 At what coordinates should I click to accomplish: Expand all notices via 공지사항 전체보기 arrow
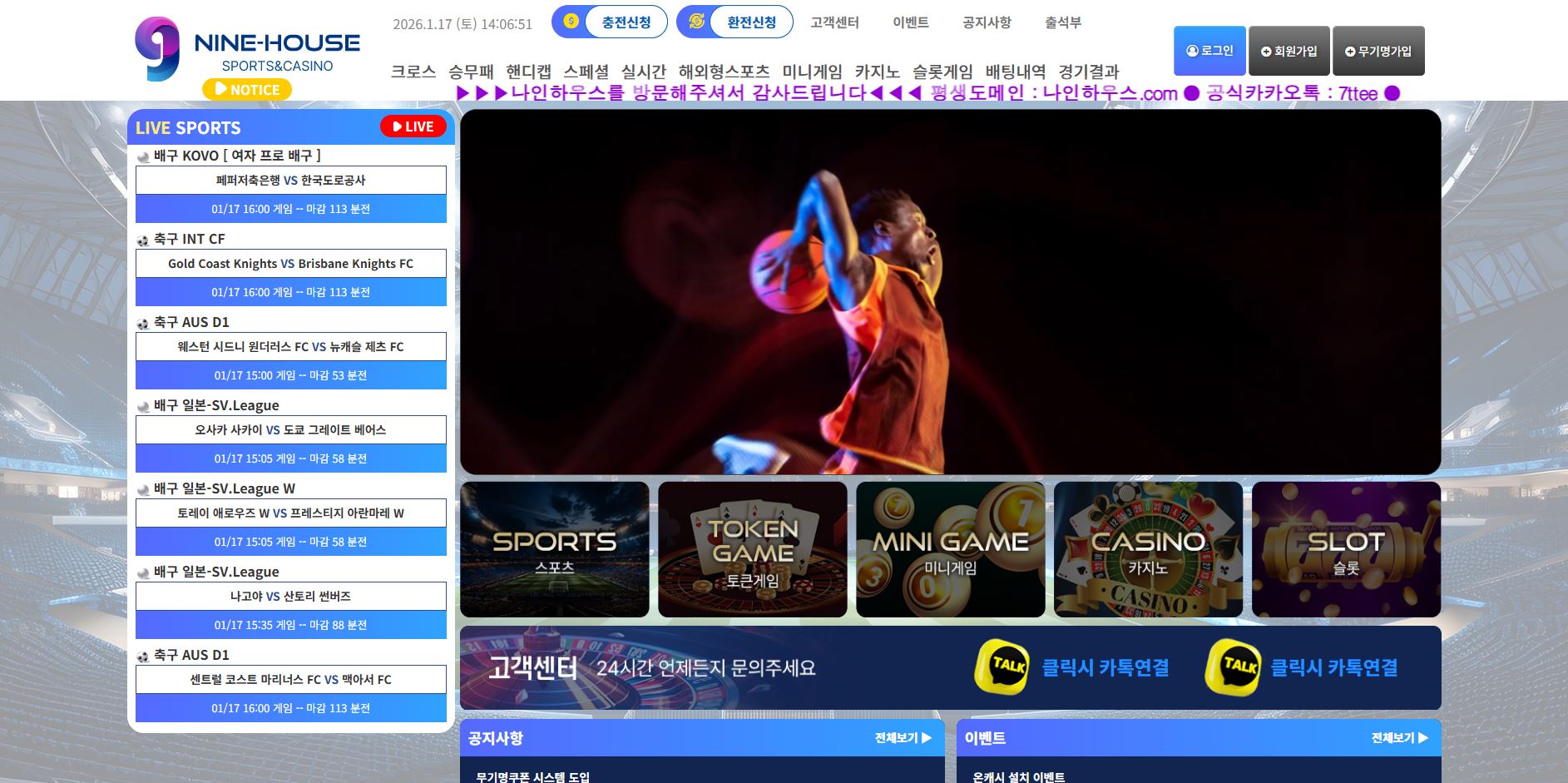926,738
